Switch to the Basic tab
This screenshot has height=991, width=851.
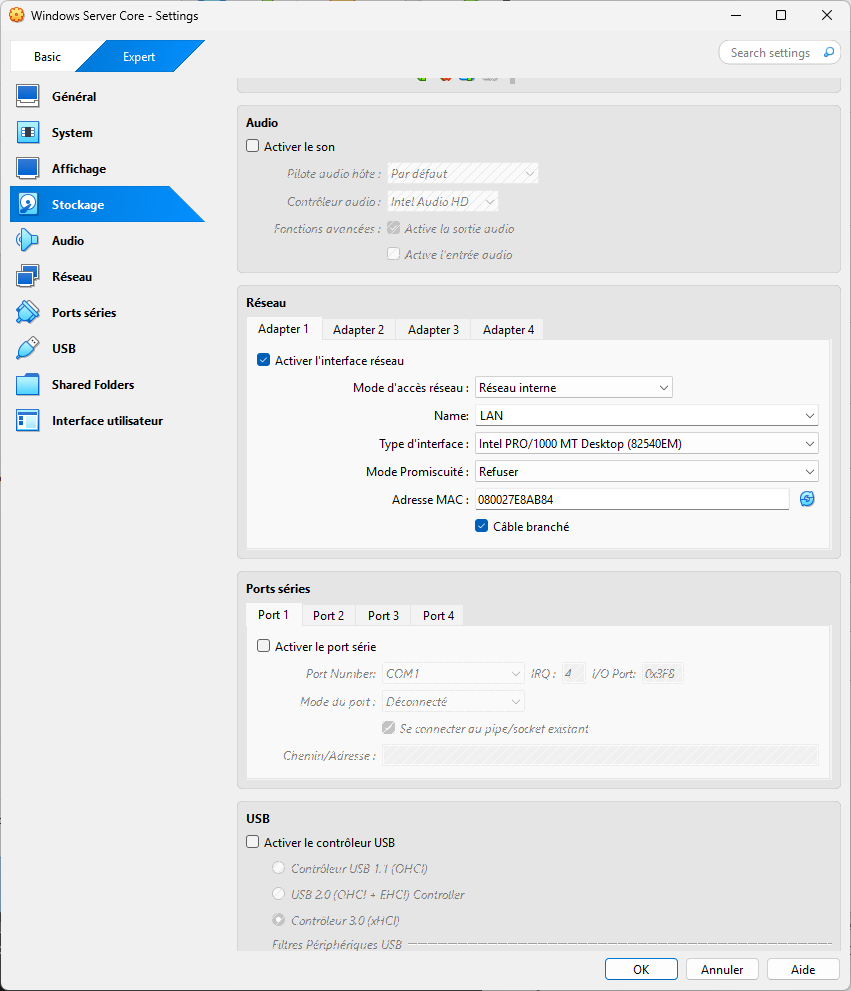(47, 56)
